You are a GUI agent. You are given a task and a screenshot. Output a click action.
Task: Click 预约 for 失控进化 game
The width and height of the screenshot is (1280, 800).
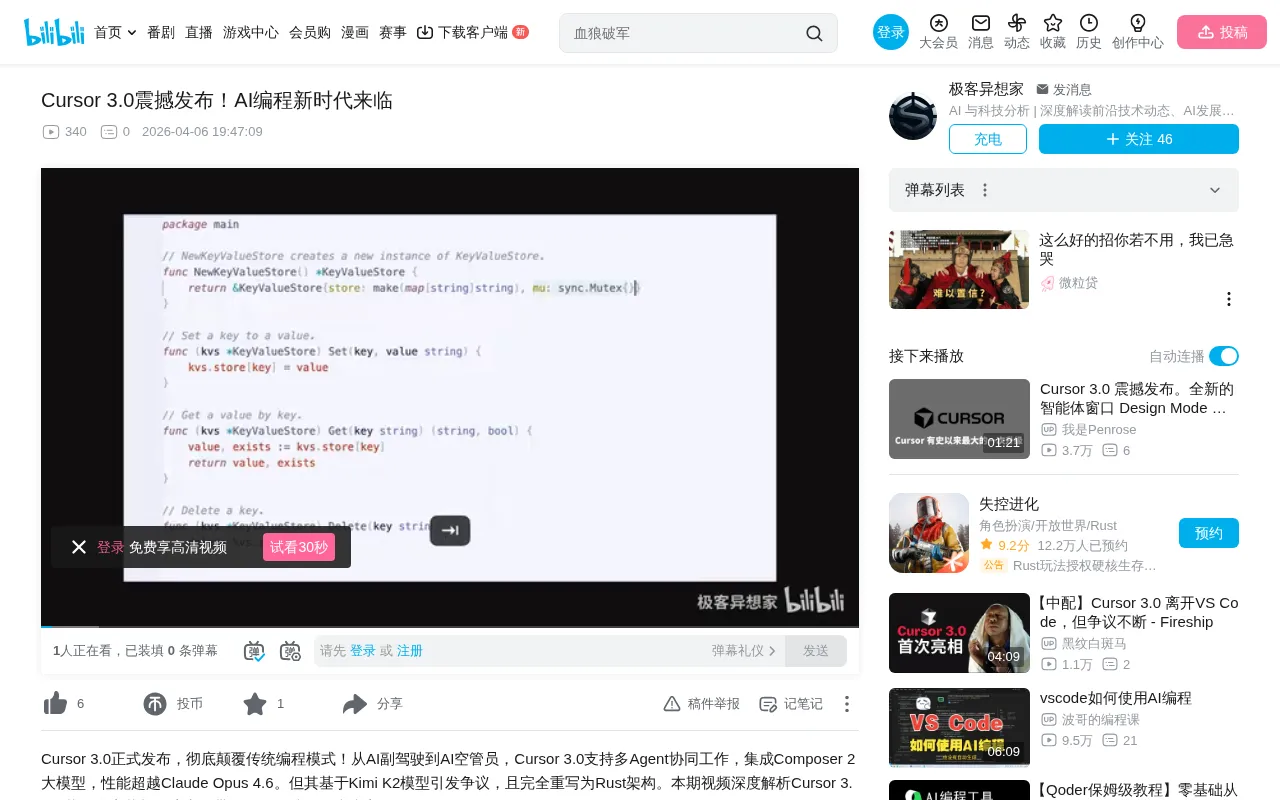1209,533
